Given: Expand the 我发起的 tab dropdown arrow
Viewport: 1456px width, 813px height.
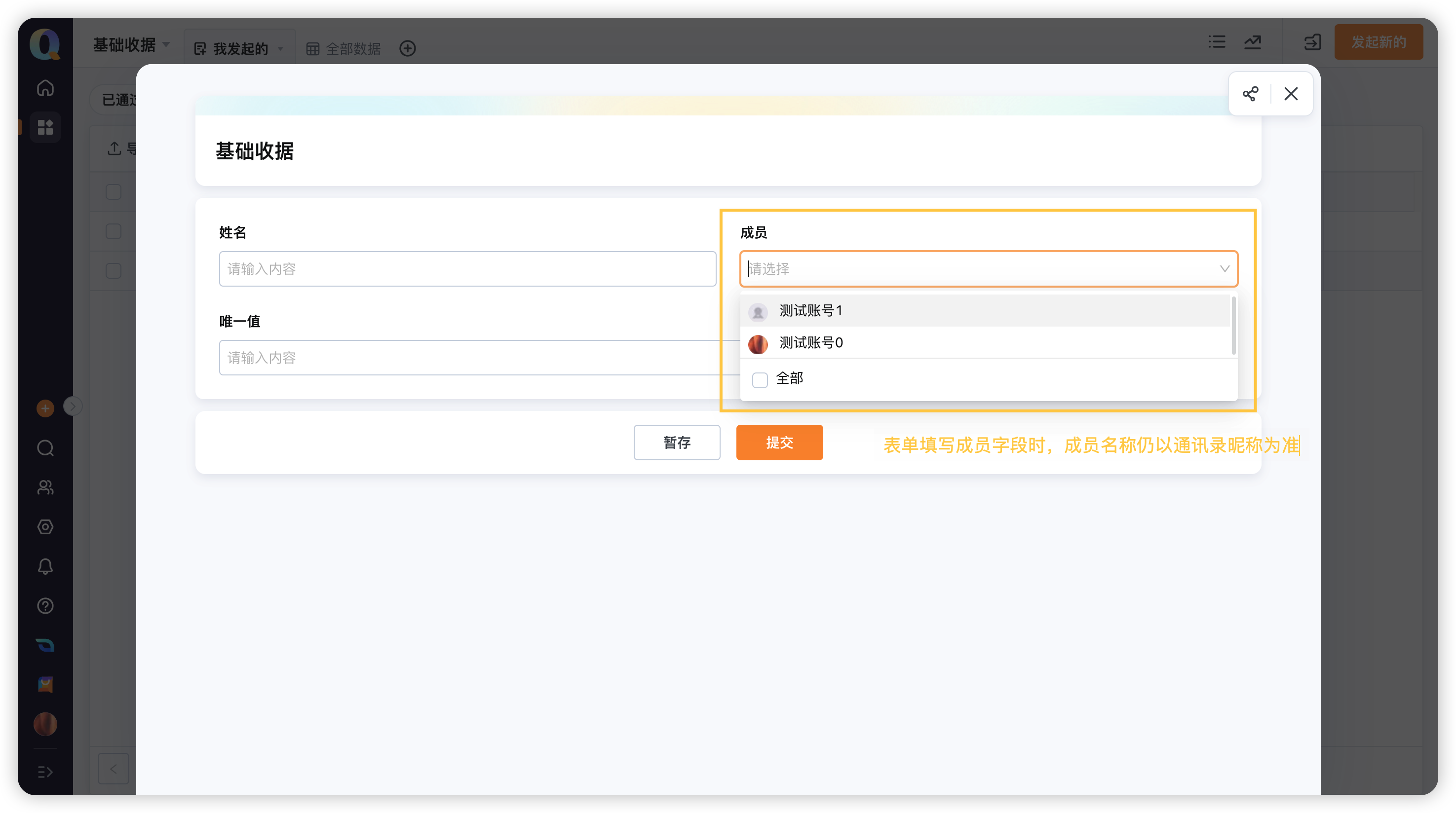Looking at the screenshot, I should click(281, 49).
